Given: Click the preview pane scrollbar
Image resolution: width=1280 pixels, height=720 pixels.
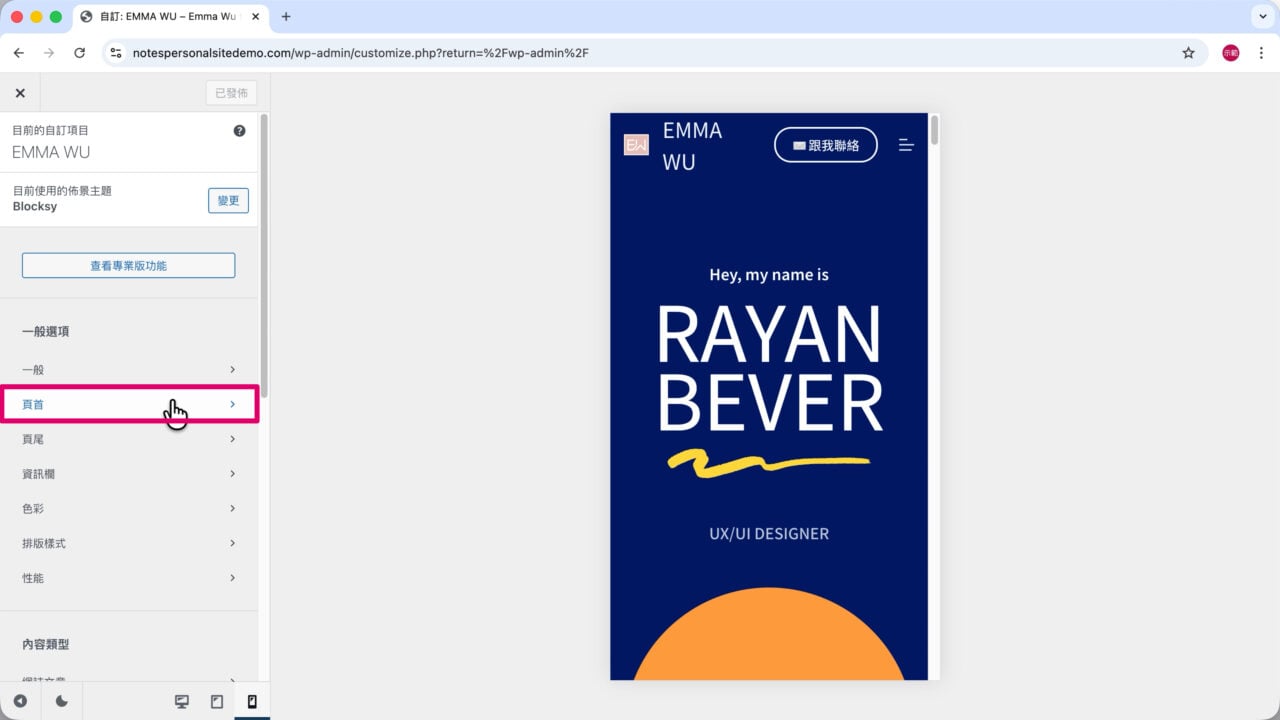Looking at the screenshot, I should (934, 131).
